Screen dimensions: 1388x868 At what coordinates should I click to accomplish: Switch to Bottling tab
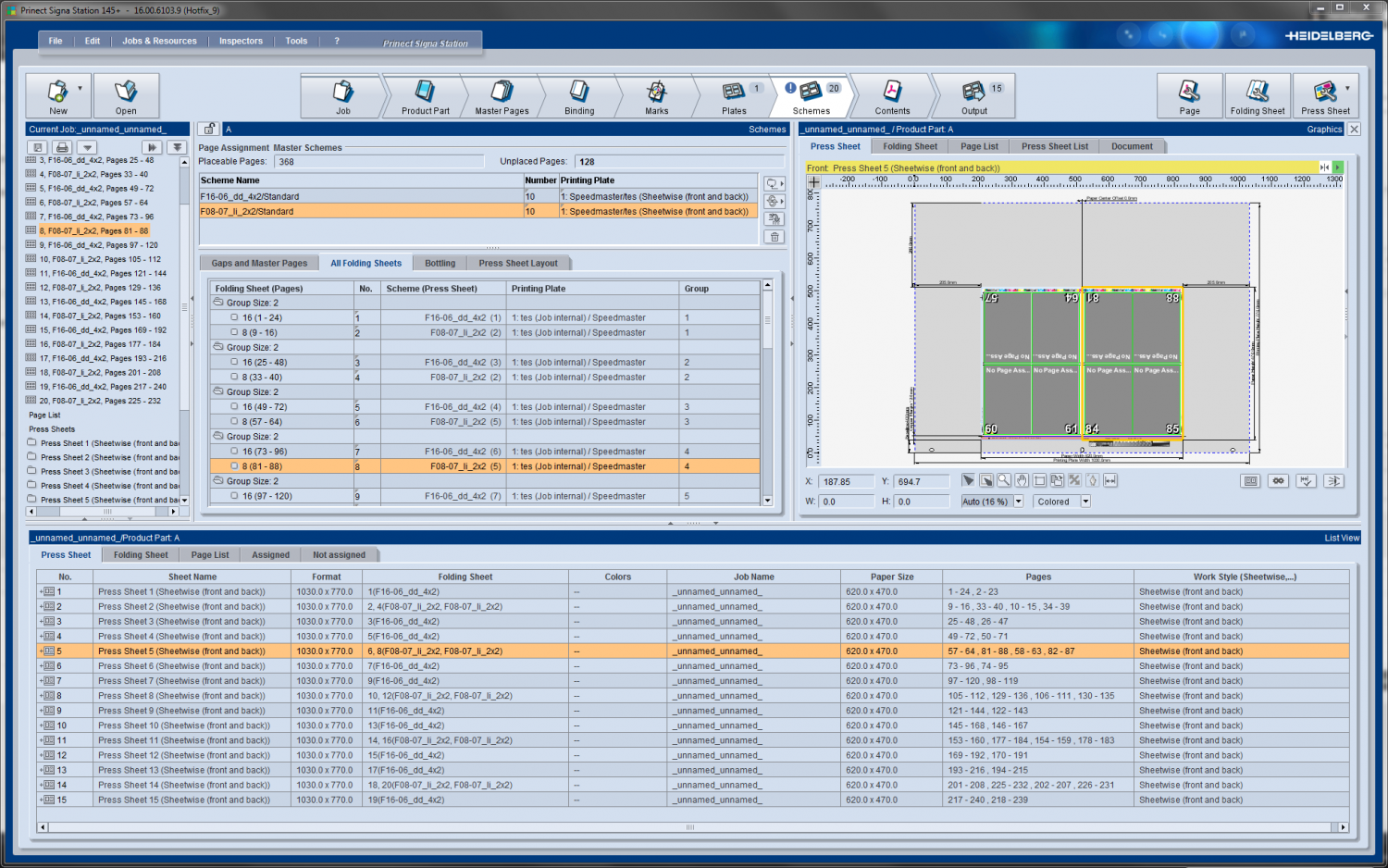(x=440, y=263)
